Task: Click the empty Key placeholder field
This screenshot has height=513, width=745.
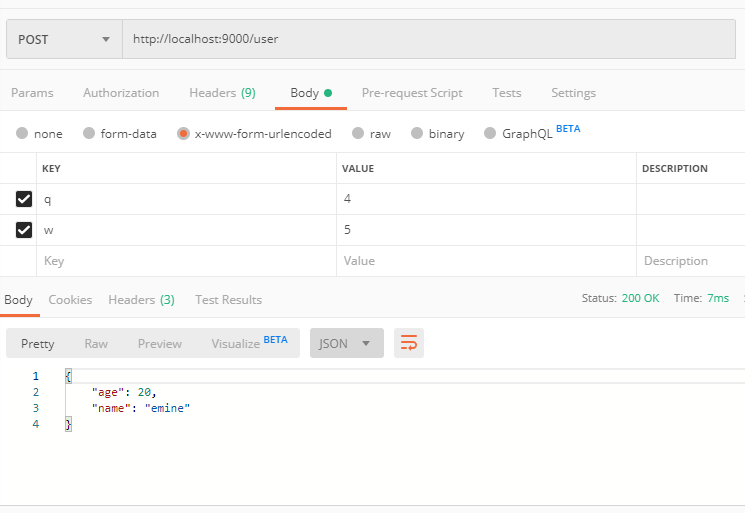Action: (x=186, y=261)
